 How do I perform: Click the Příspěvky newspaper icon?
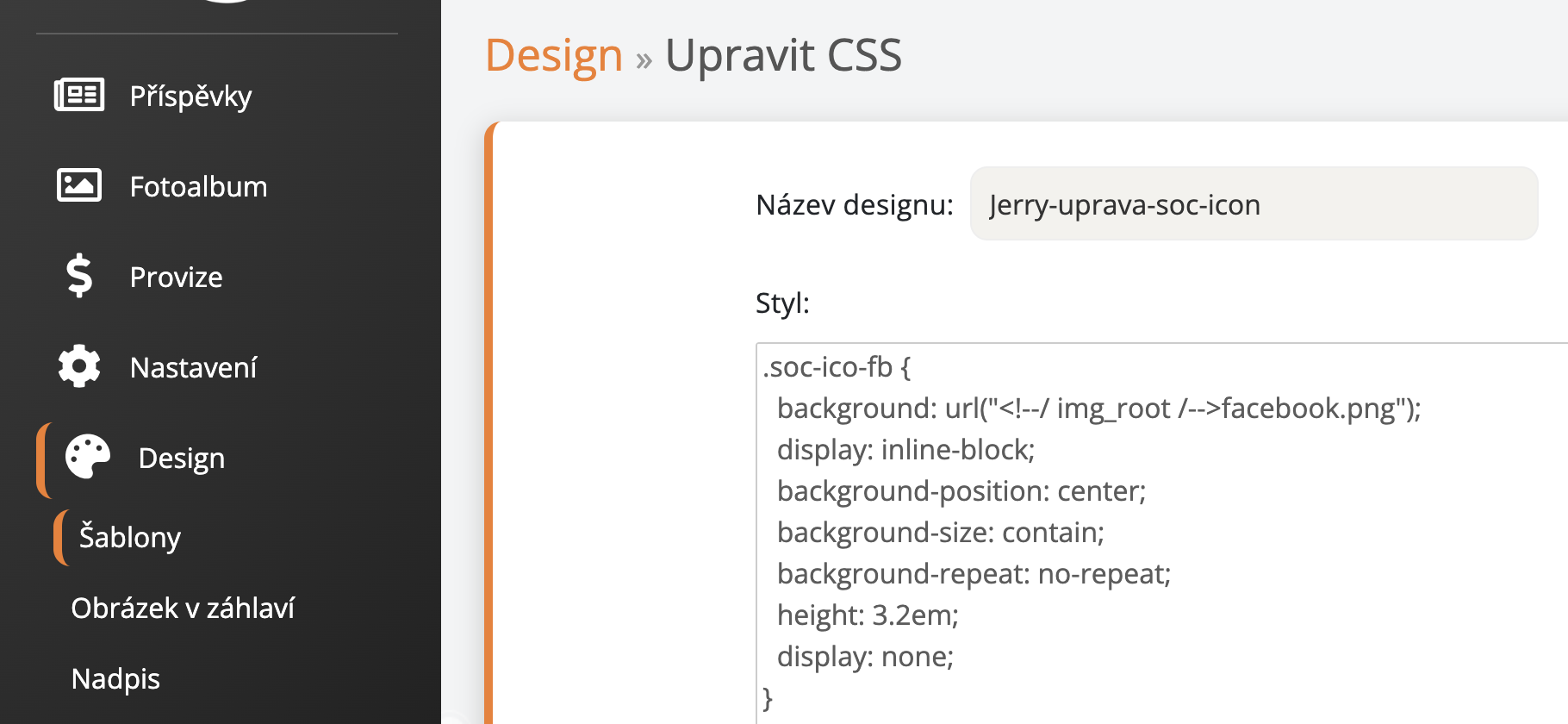click(79, 95)
